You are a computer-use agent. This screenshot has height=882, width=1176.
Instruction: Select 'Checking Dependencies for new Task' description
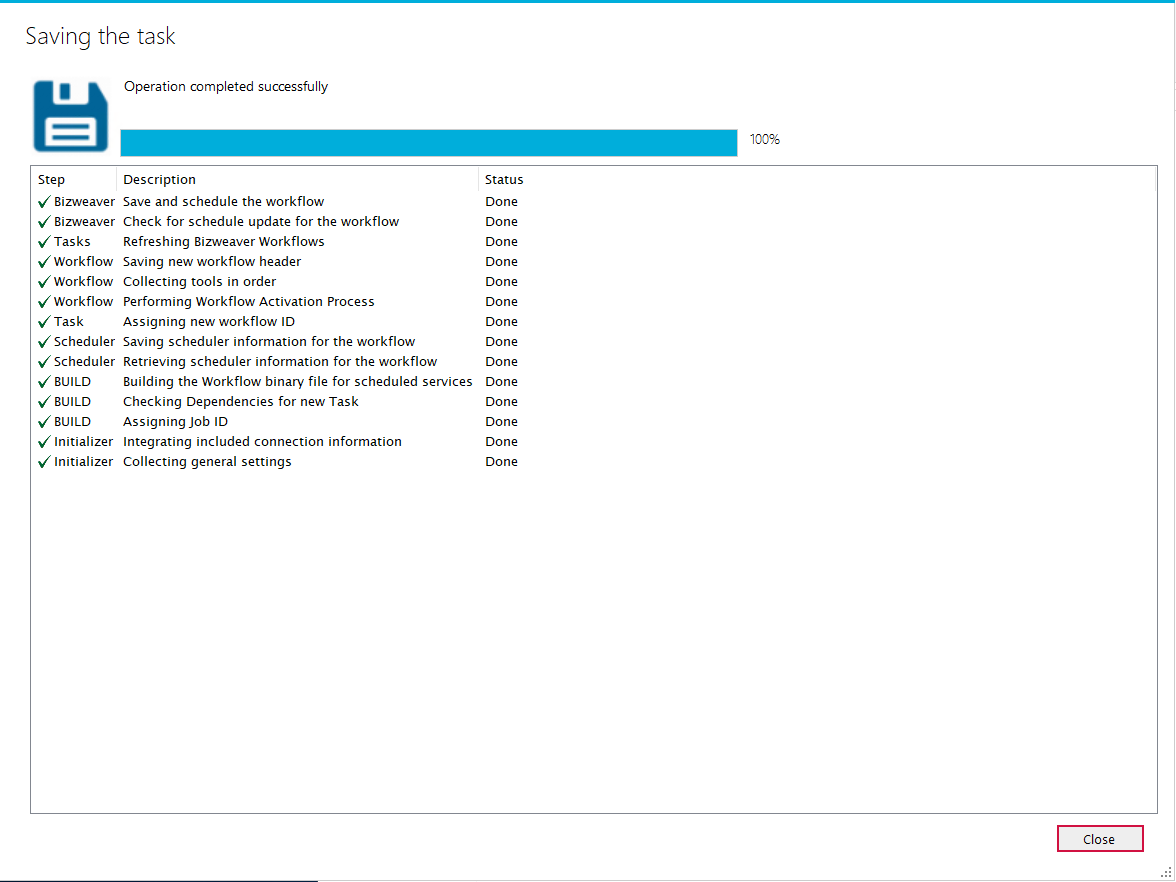click(x=241, y=402)
